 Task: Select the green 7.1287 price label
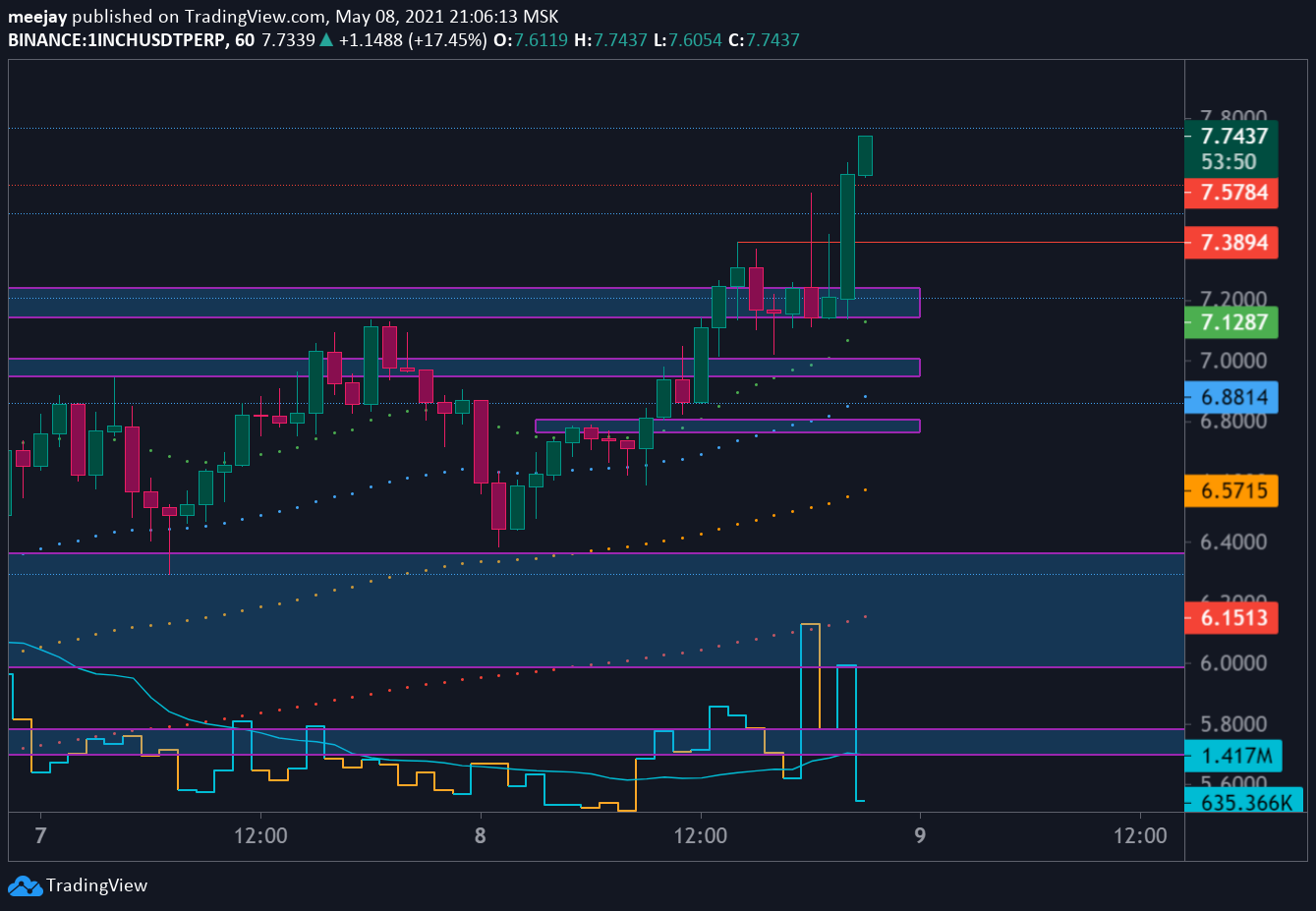(1233, 322)
